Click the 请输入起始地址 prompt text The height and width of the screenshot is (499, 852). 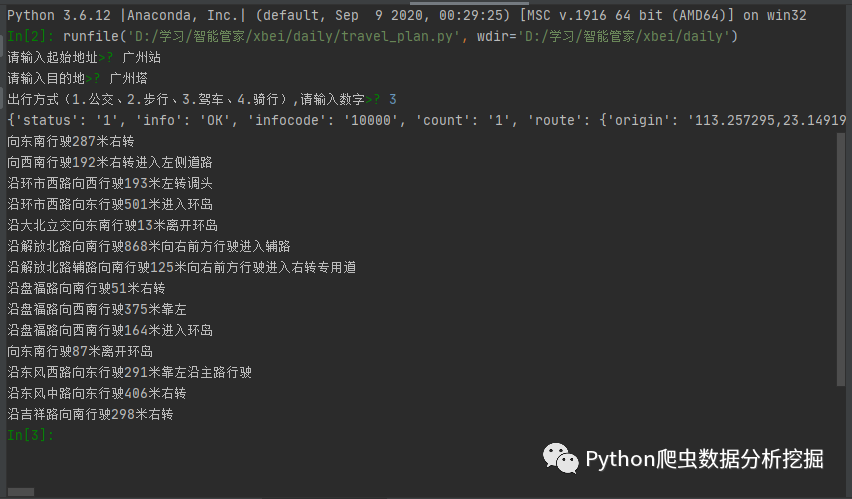point(52,57)
